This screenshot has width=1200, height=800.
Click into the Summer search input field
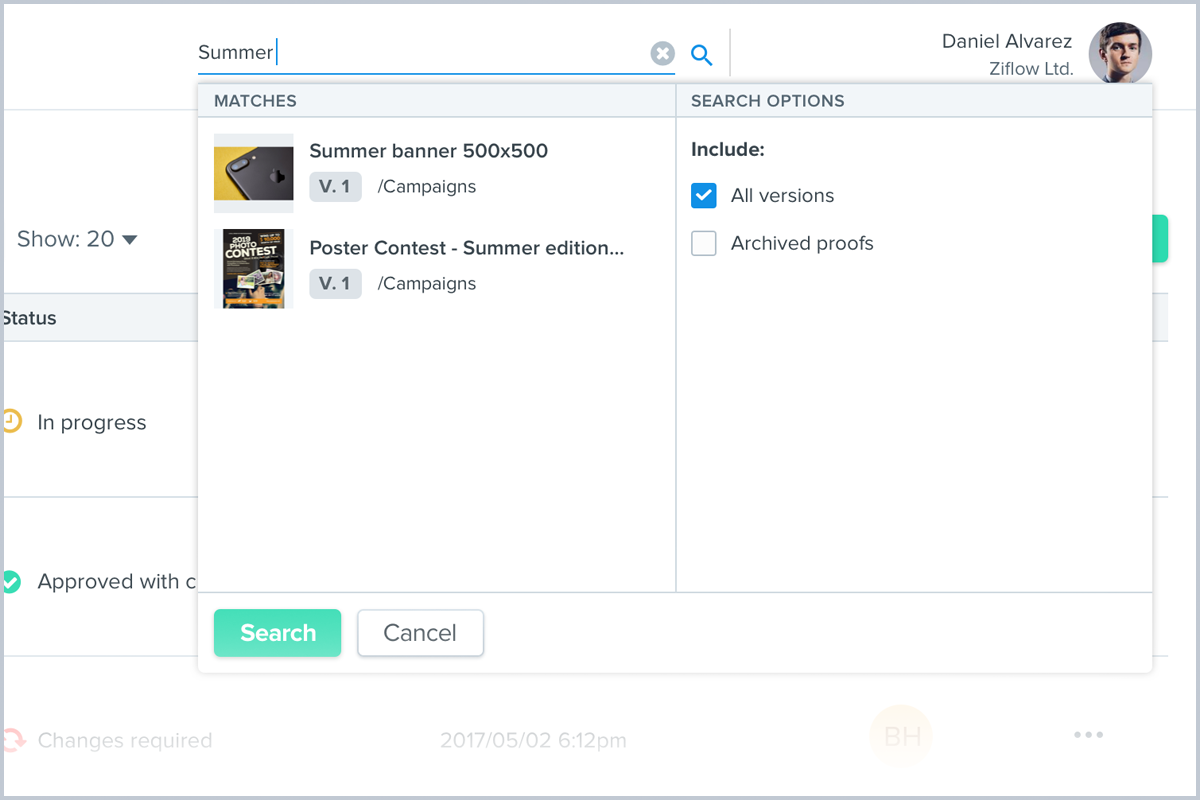click(420, 53)
